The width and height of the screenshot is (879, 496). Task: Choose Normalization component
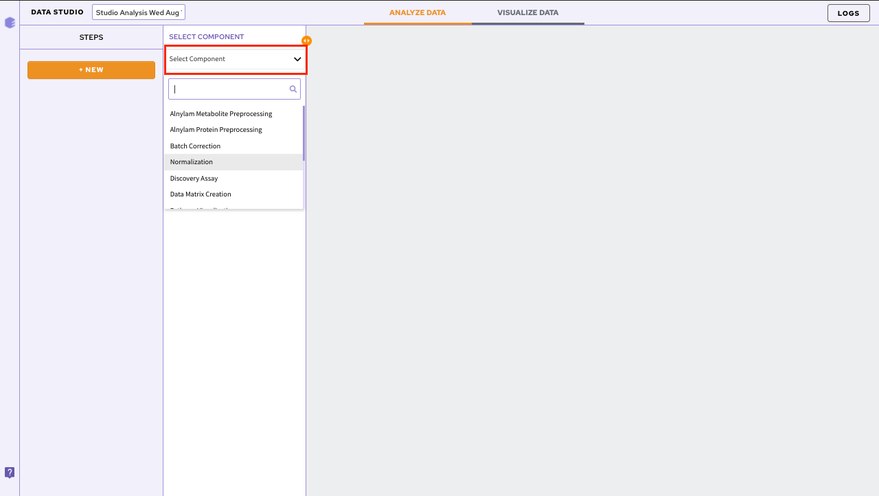pyautogui.click(x=234, y=162)
